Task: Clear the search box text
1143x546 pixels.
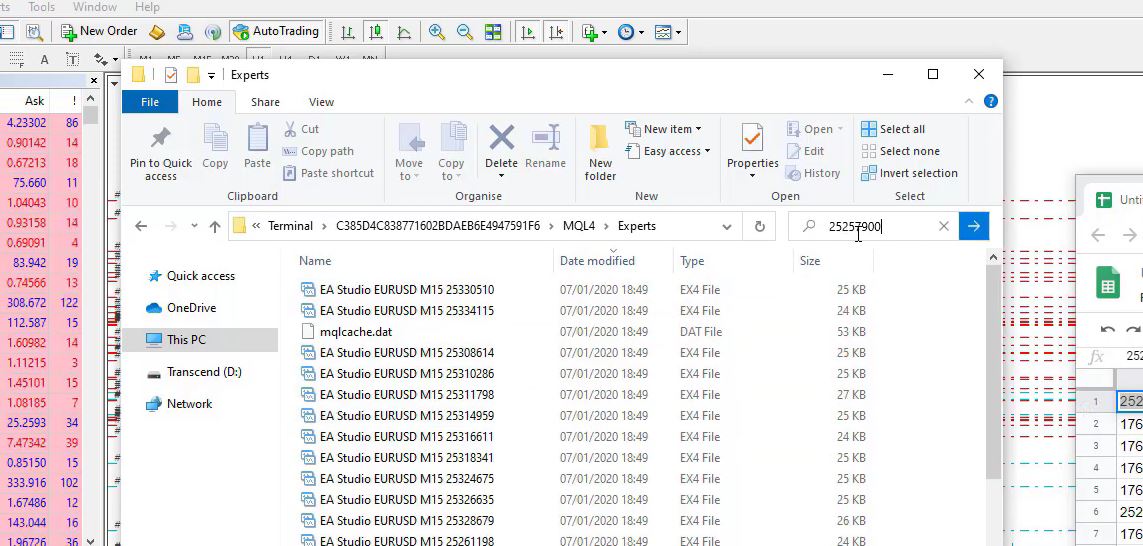Action: tap(943, 226)
